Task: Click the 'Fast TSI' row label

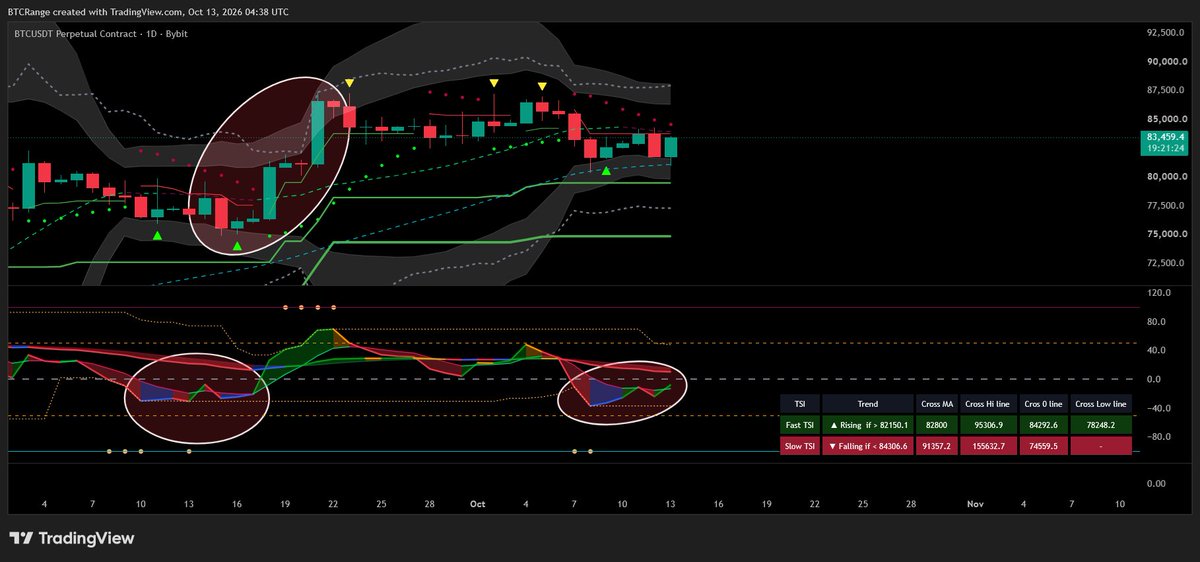Action: (x=799, y=425)
